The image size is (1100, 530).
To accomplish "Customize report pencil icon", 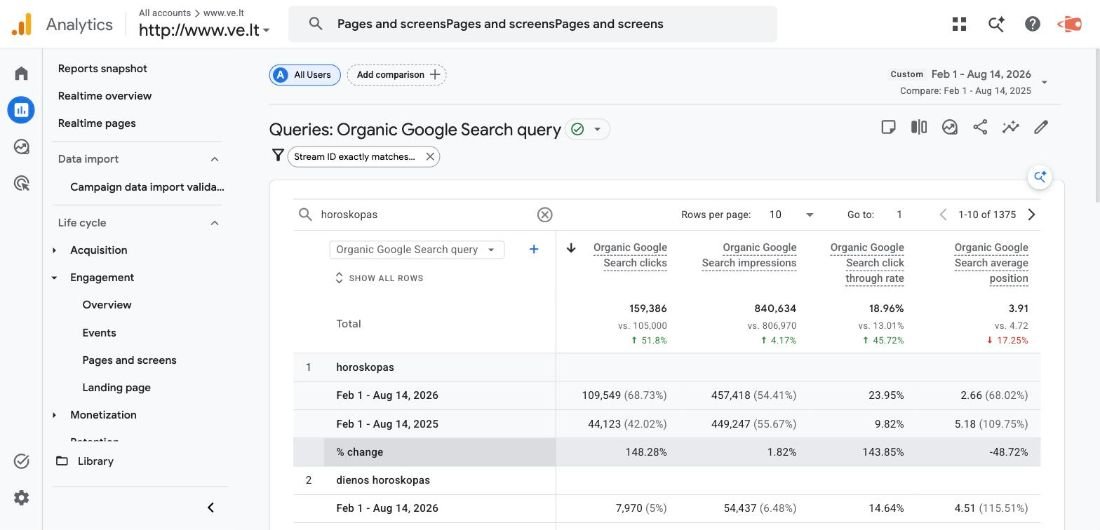I will click(x=1041, y=127).
